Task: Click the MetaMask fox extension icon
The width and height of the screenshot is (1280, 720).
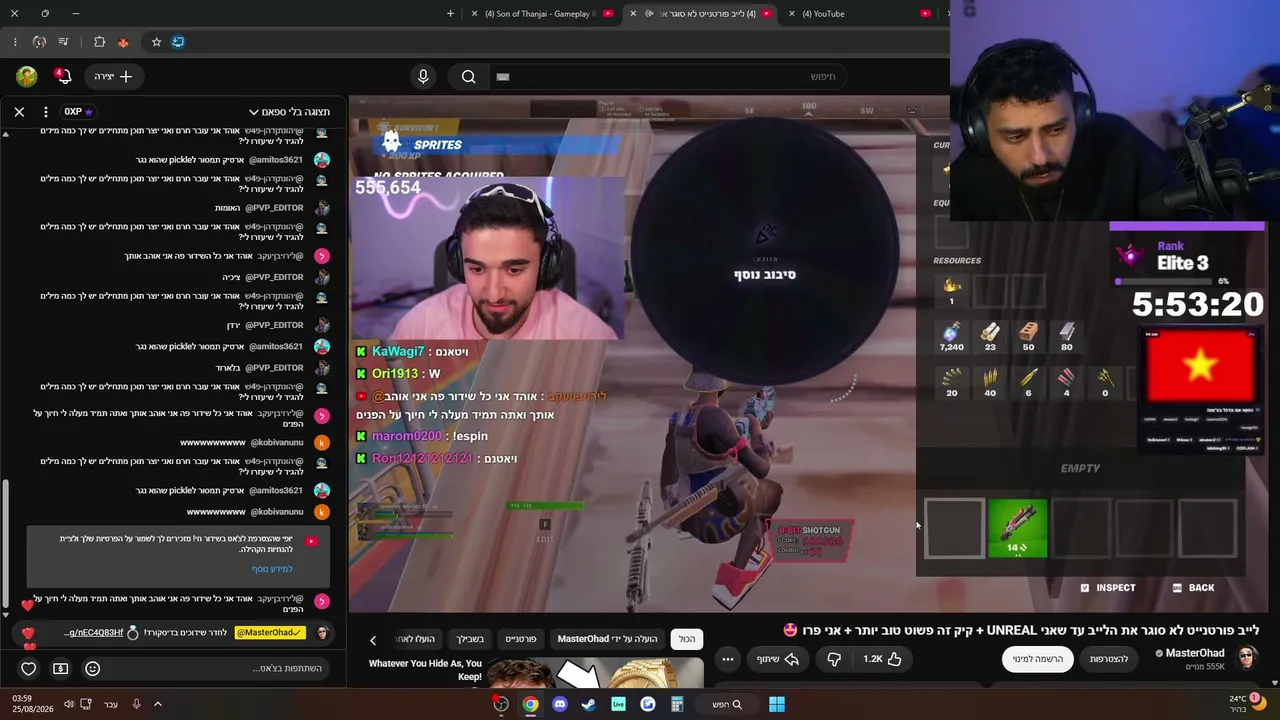Action: pos(123,42)
